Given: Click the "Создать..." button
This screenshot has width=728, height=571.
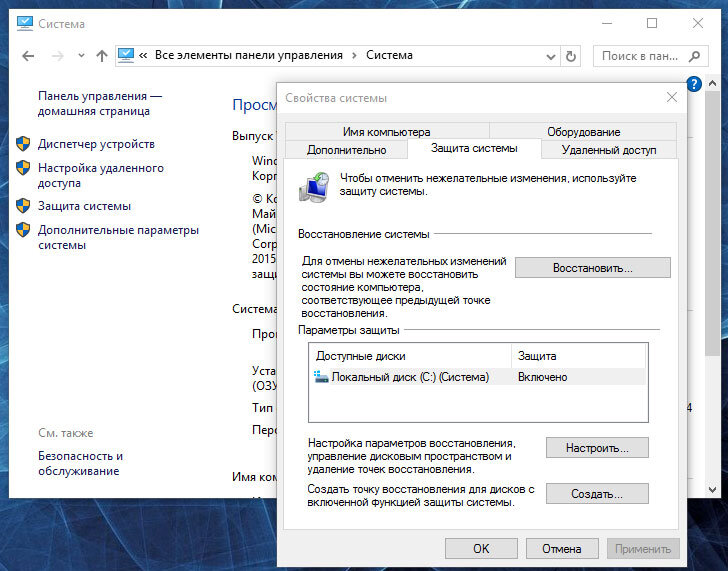Looking at the screenshot, I should tap(597, 494).
